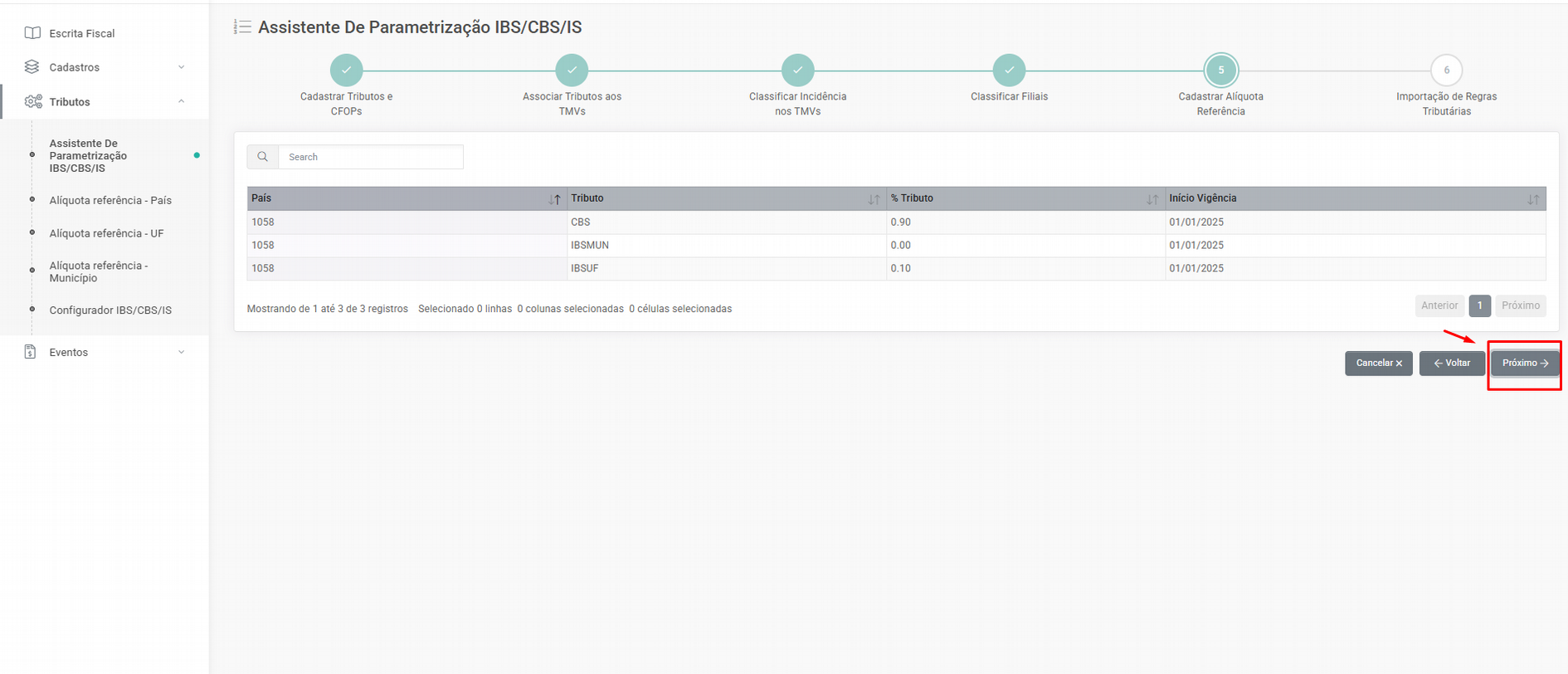Select pagination page 1
1568x674 pixels.
[x=1479, y=305]
